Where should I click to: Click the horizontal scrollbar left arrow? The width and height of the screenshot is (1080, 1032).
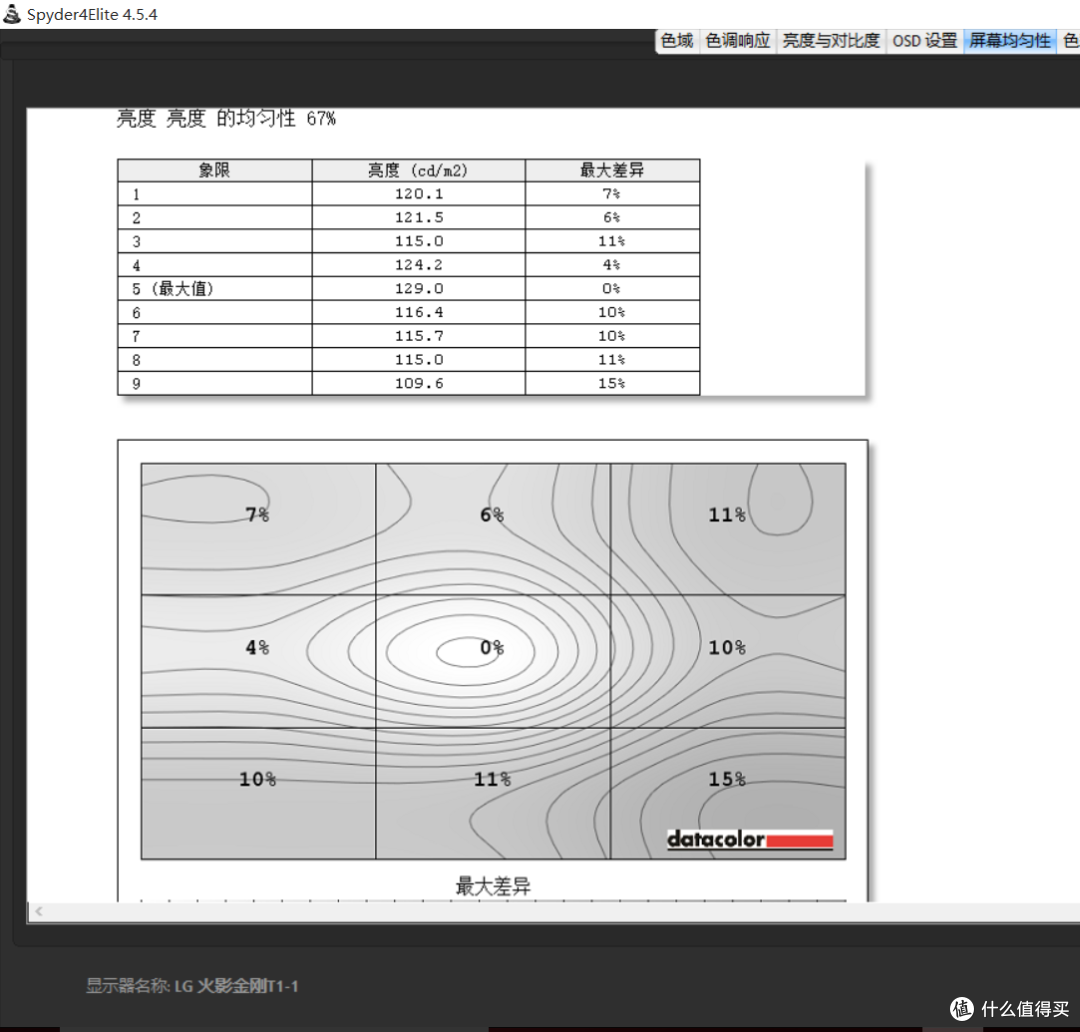[x=39, y=911]
